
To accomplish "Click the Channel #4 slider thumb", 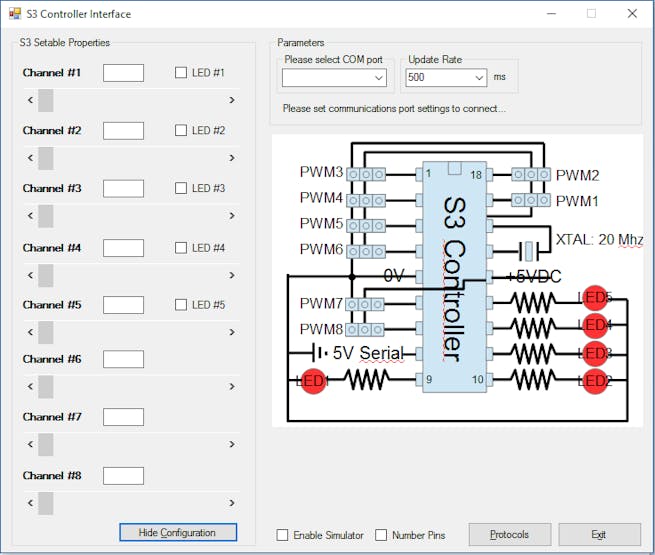I will [x=46, y=275].
